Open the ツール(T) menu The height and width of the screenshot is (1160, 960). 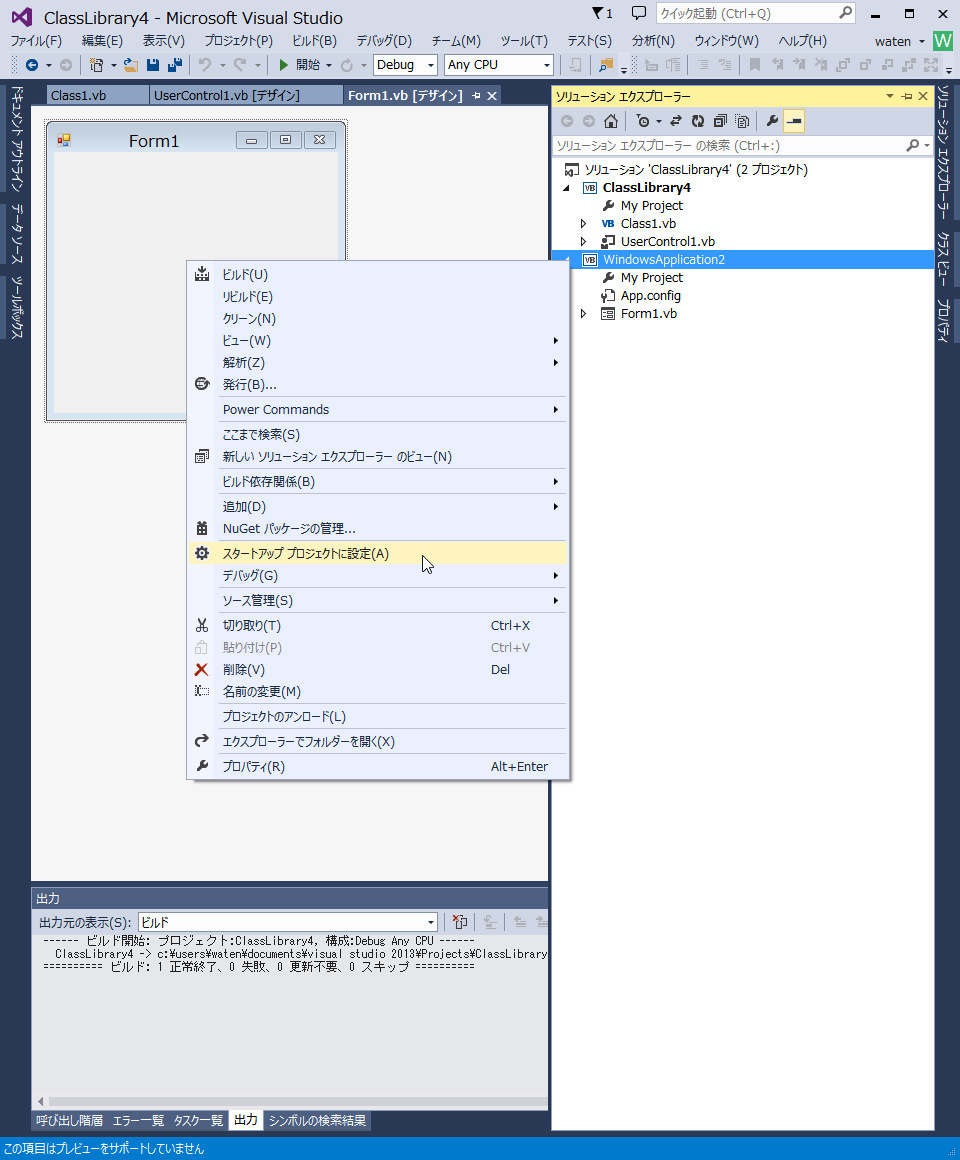[524, 41]
